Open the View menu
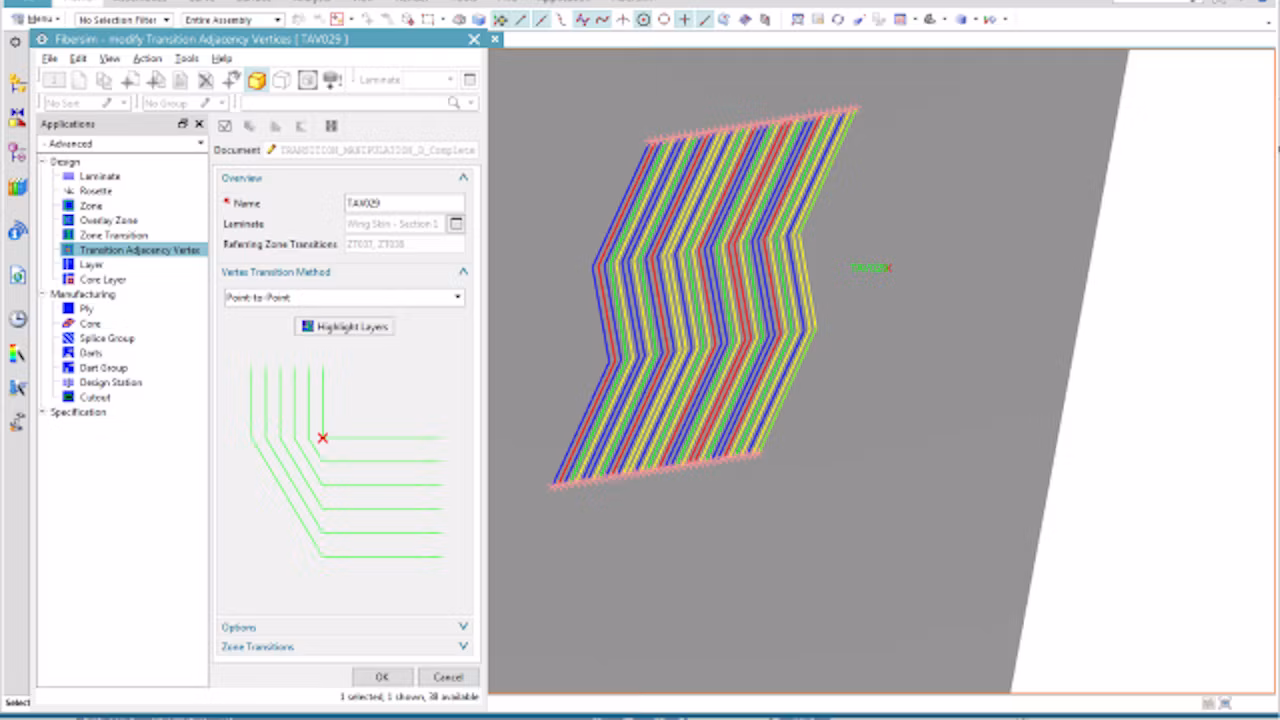1280x720 pixels. (x=109, y=59)
